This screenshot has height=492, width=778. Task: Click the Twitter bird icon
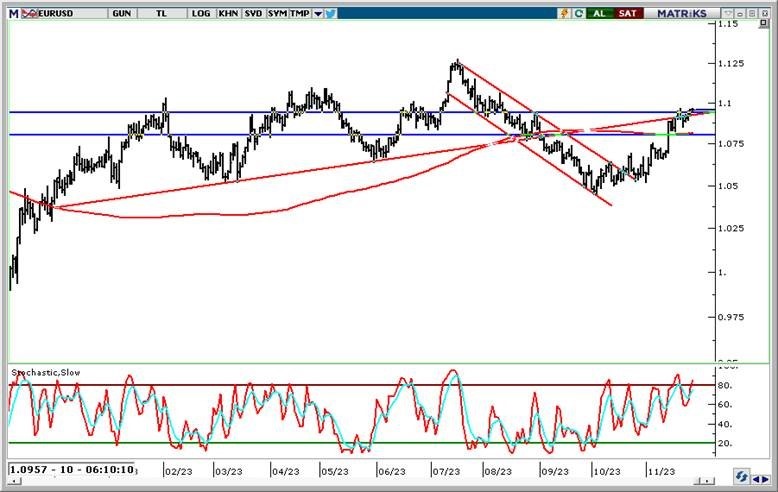(x=331, y=13)
